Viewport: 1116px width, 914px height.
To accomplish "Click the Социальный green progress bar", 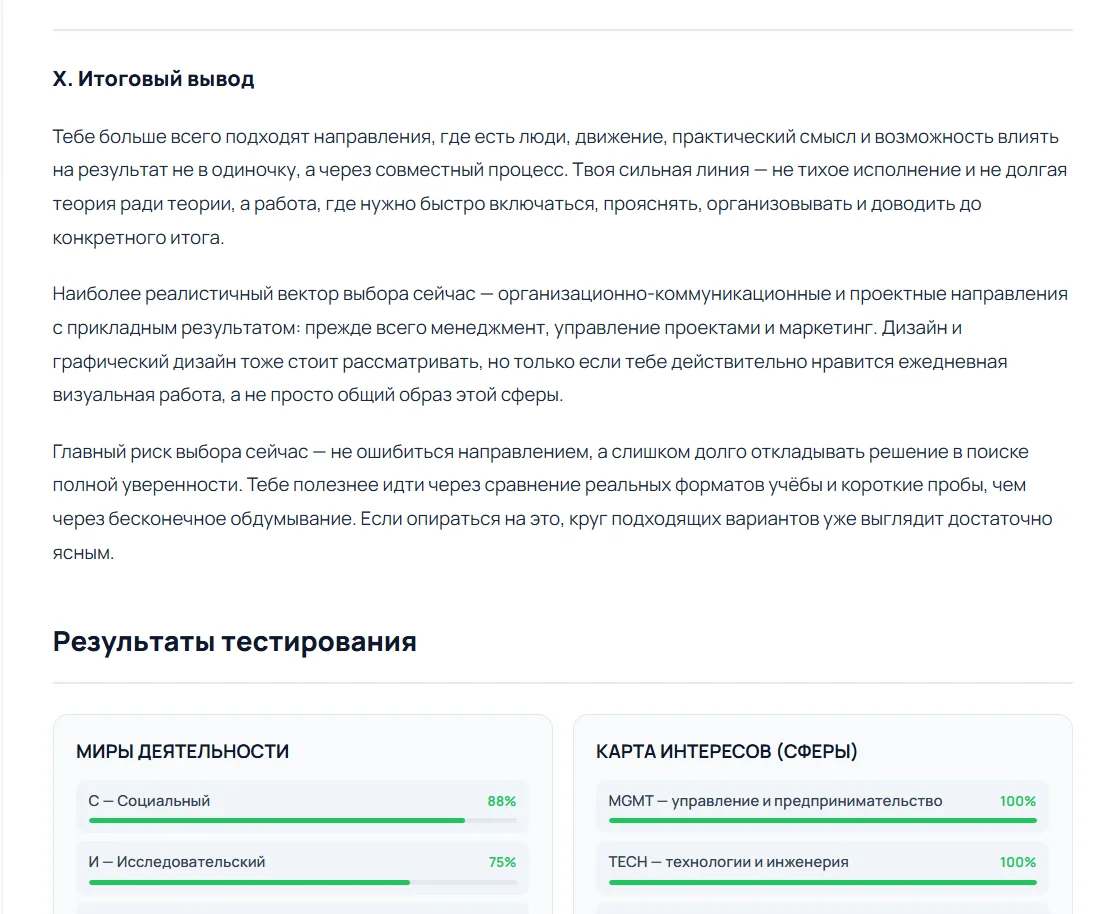I will pos(302,820).
